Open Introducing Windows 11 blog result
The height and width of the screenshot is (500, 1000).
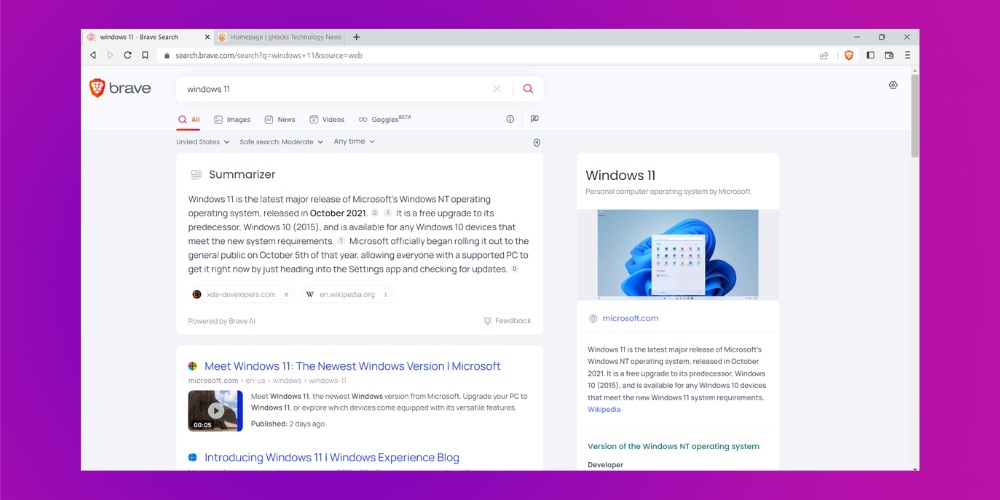point(332,458)
